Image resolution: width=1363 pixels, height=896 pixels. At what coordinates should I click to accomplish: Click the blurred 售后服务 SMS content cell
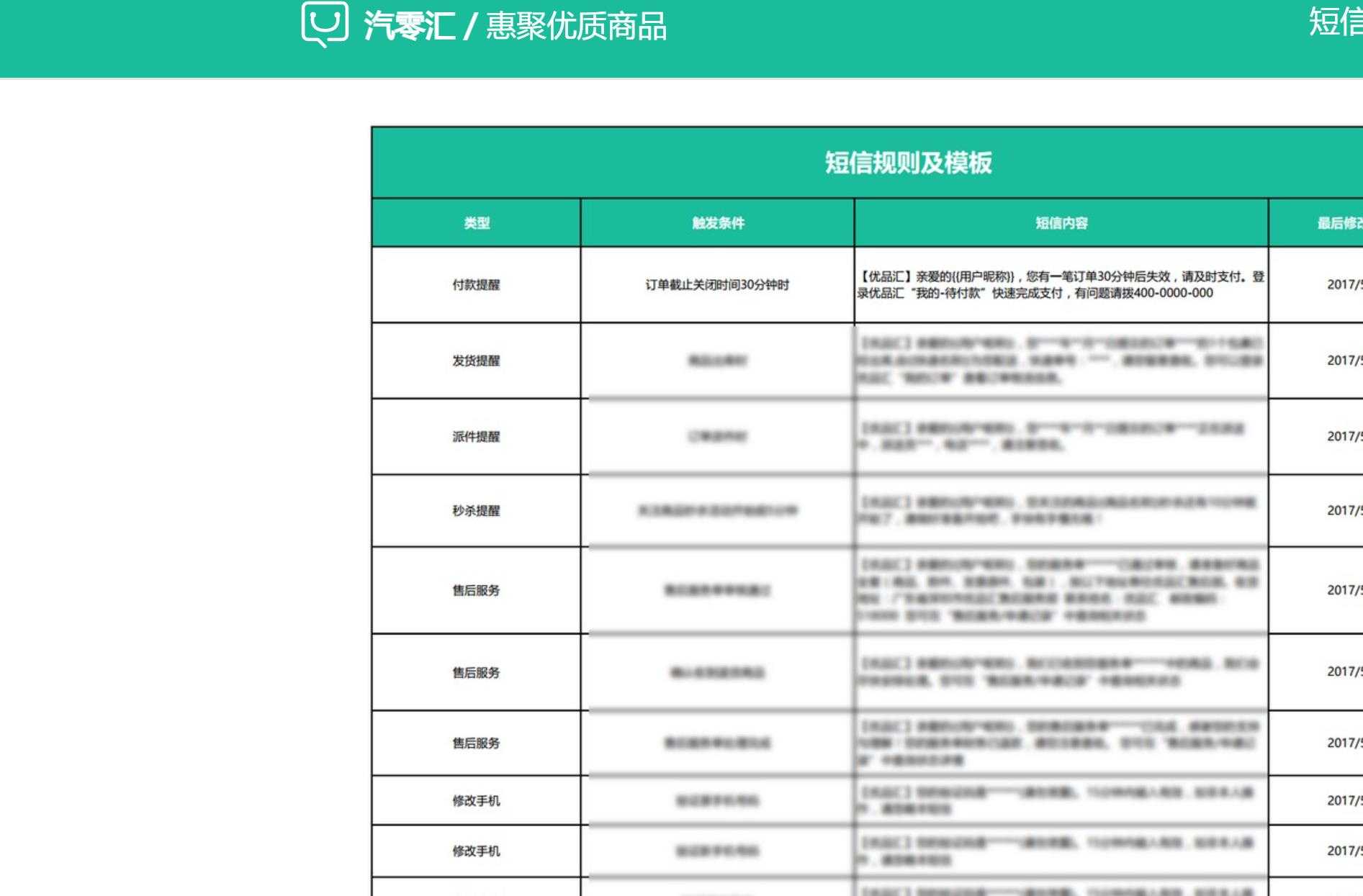coord(1060,590)
